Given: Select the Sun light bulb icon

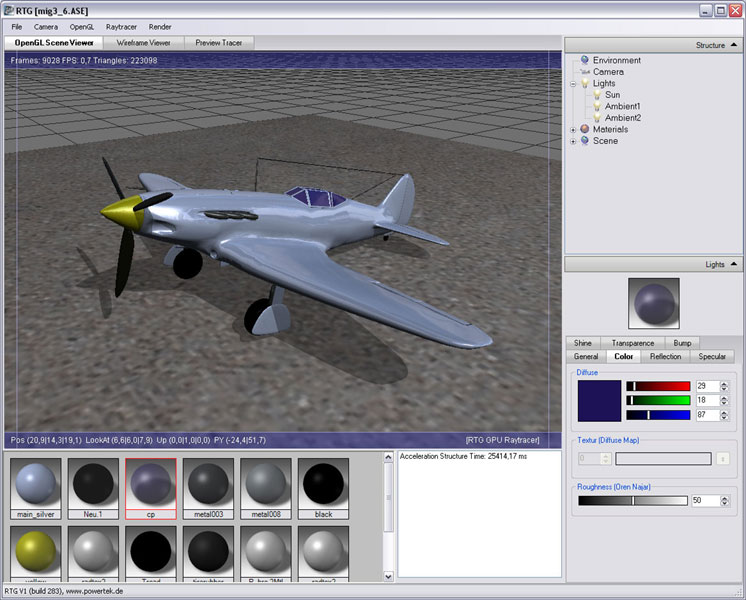Looking at the screenshot, I should coord(596,95).
